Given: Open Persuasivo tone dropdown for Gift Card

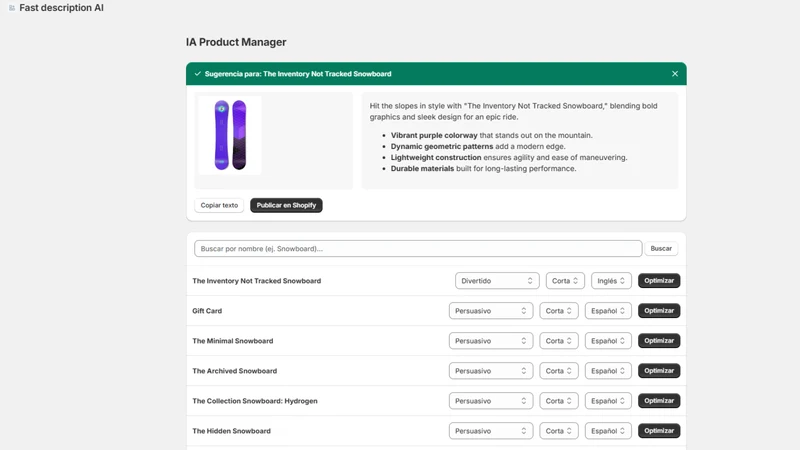Looking at the screenshot, I should pos(491,311).
